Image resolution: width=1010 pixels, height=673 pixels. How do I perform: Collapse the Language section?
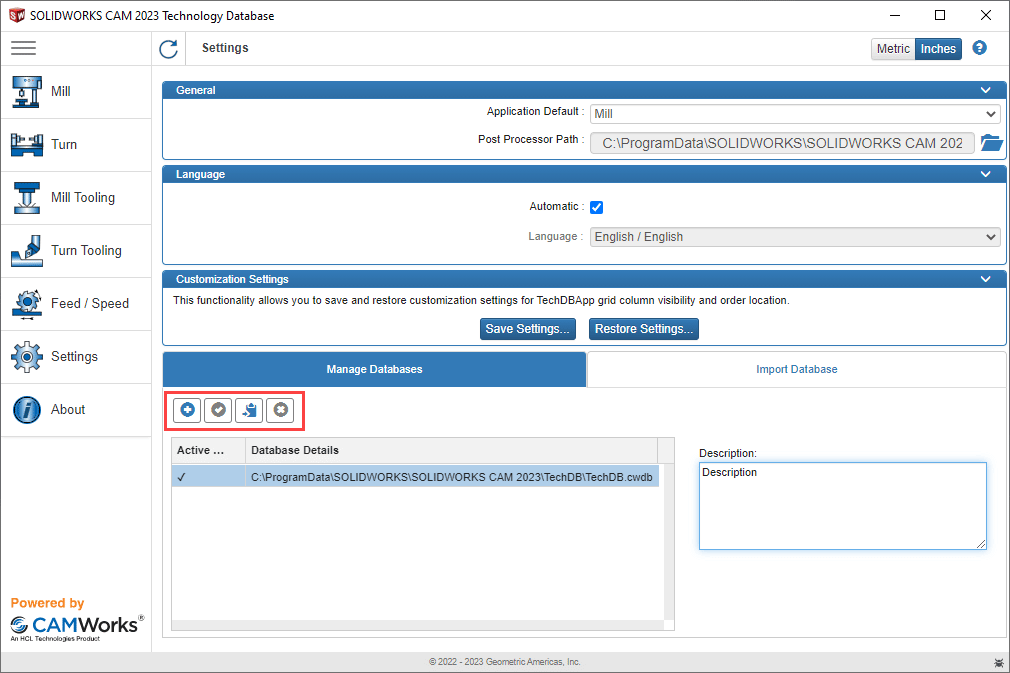click(986, 174)
